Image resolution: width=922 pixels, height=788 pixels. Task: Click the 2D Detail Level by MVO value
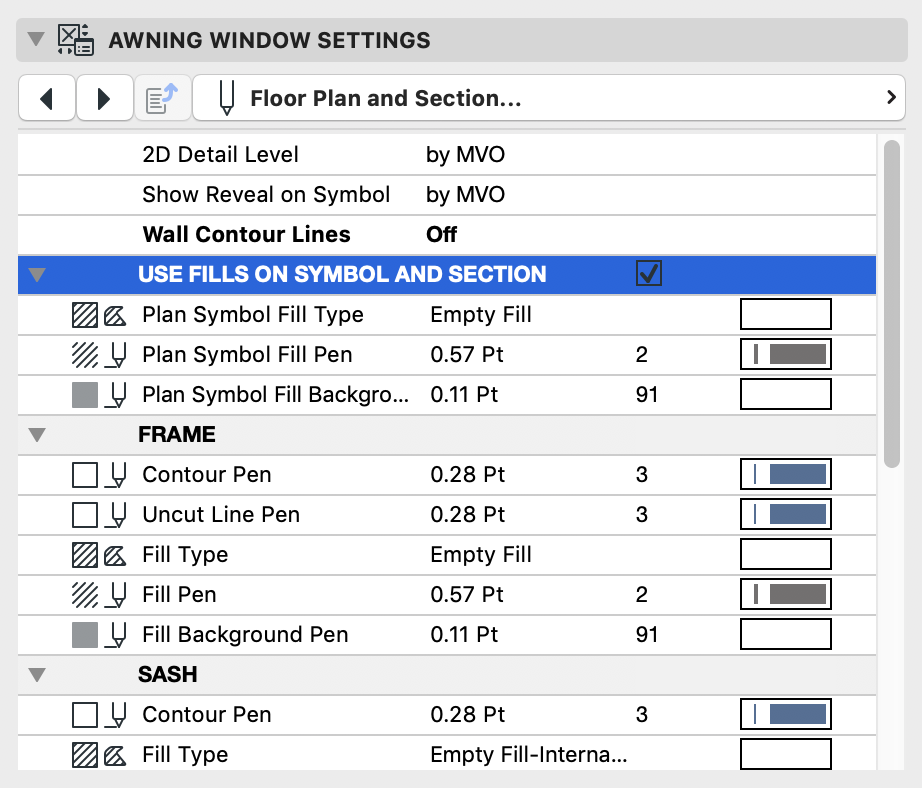pyautogui.click(x=465, y=155)
